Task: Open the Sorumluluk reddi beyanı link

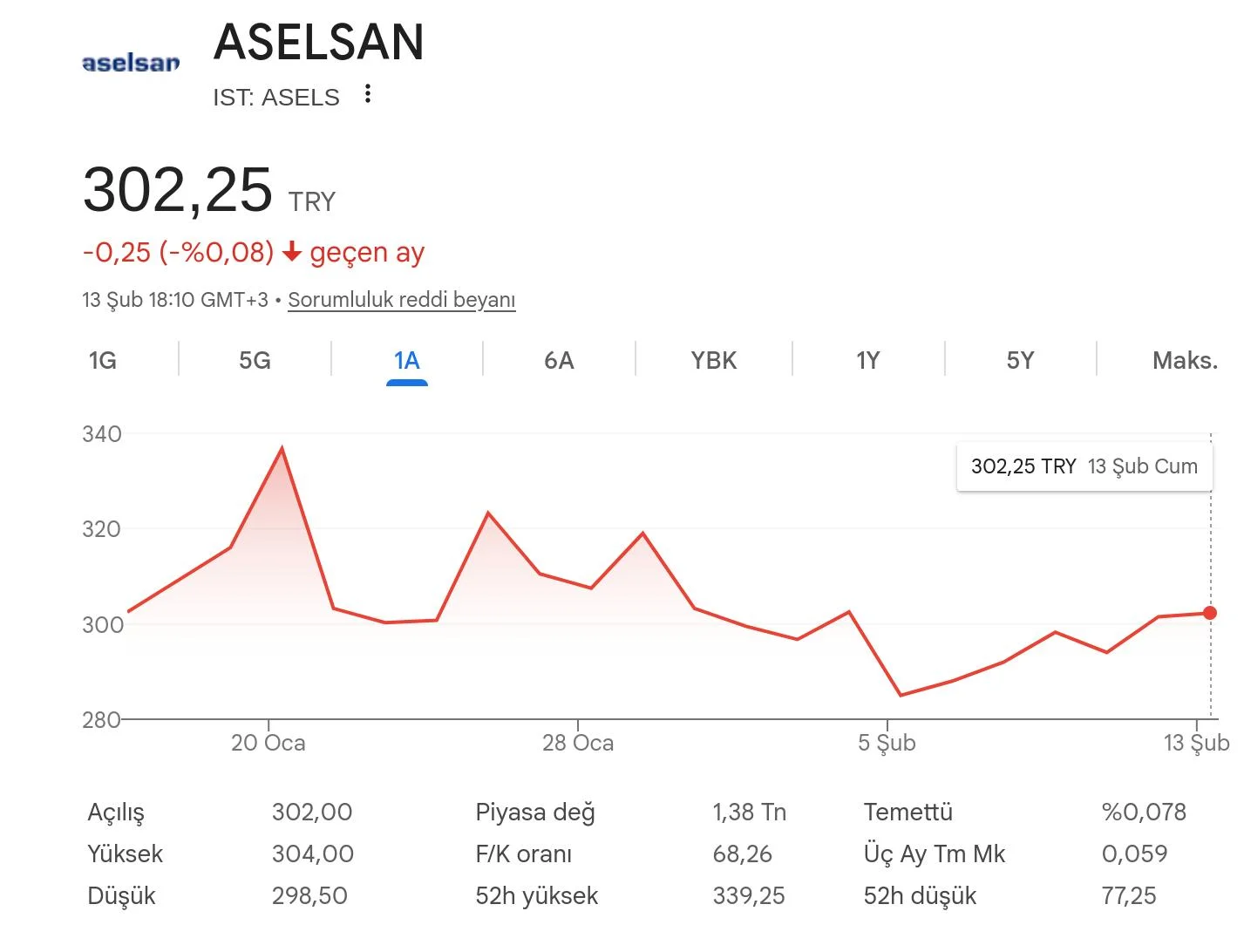Action: (x=401, y=300)
